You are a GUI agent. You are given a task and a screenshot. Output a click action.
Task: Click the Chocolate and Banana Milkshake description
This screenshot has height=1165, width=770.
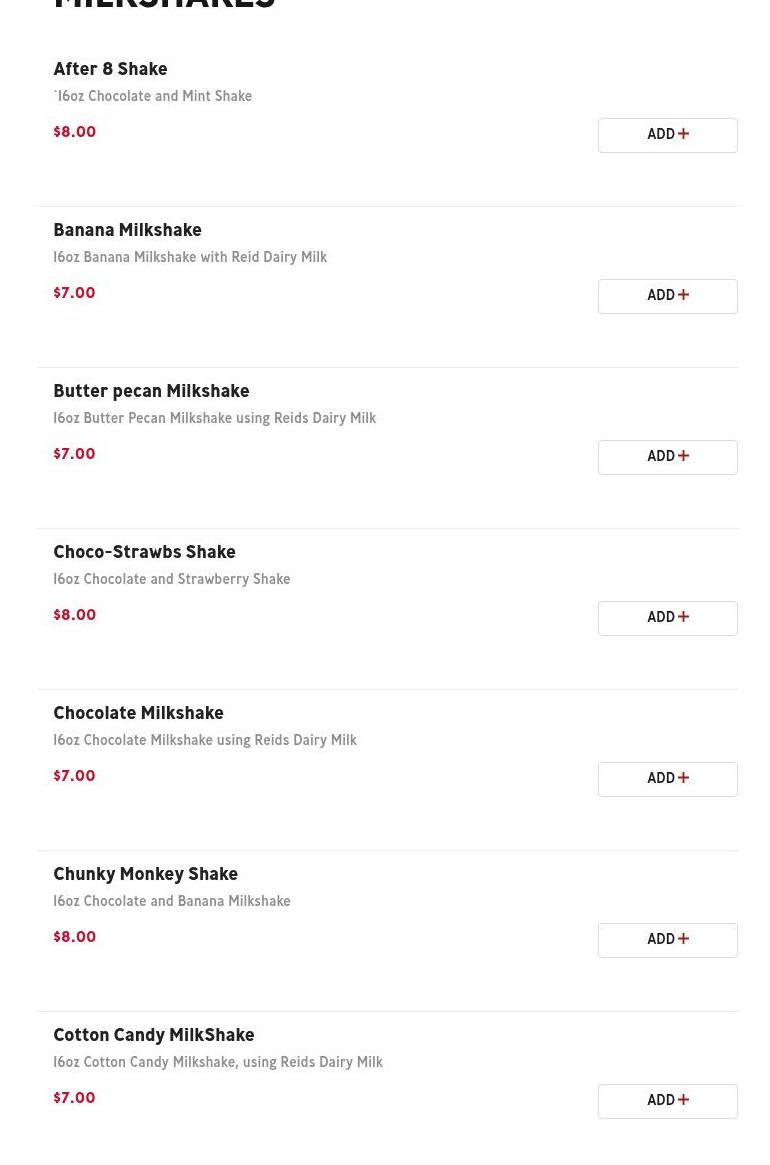[172, 901]
